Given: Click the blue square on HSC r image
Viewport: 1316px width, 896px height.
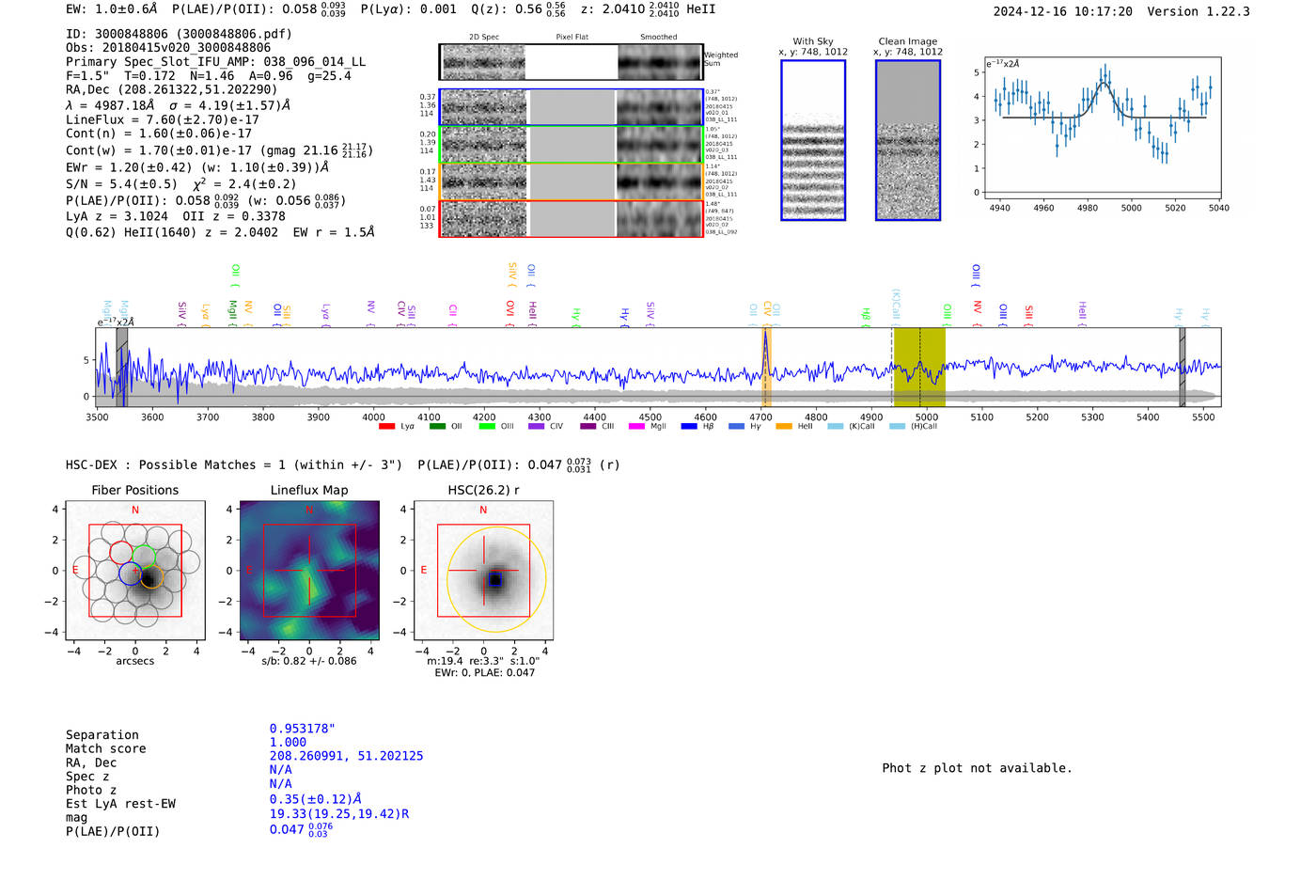Looking at the screenshot, I should (494, 580).
